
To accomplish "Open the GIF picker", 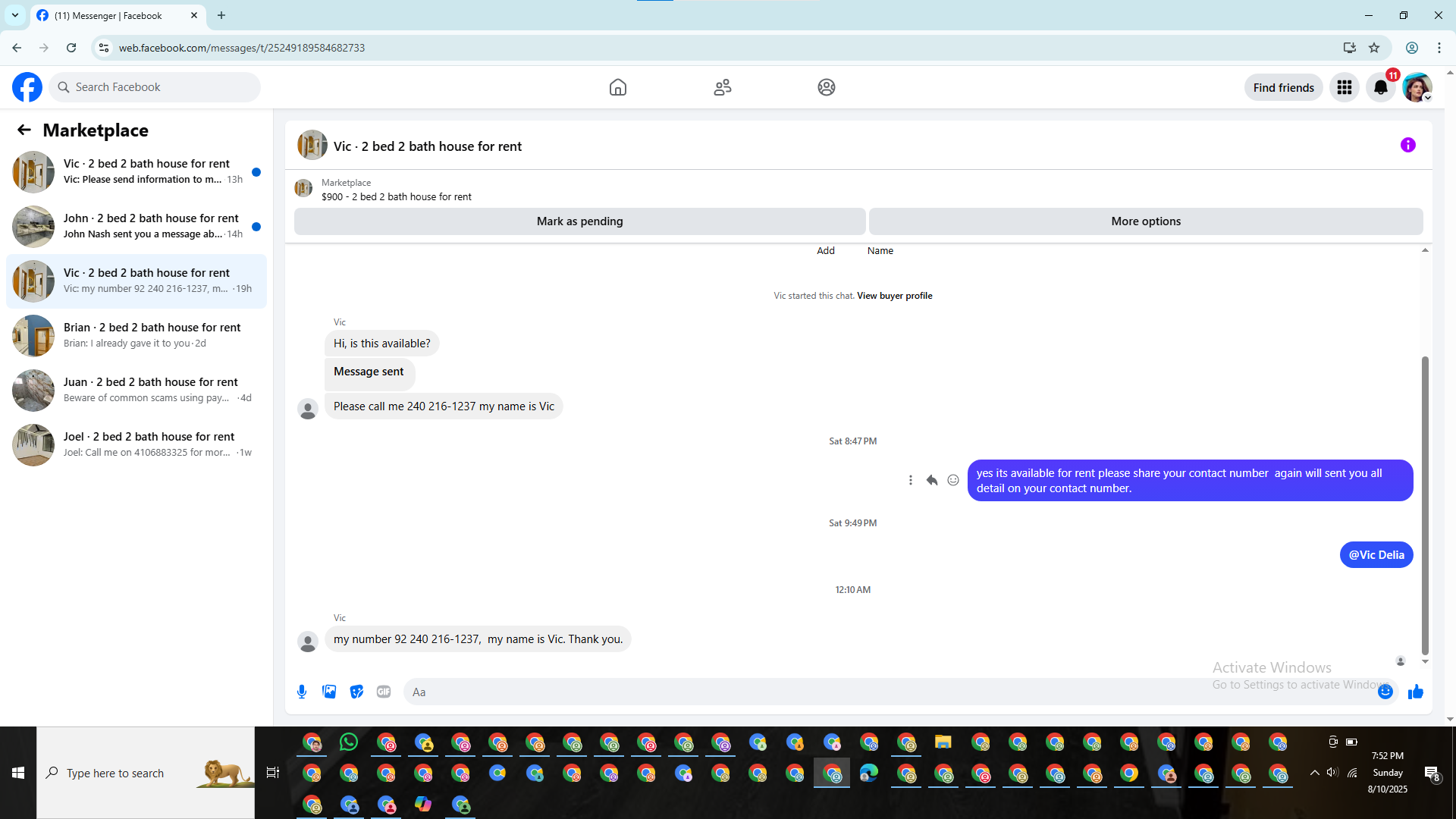I will 384,692.
